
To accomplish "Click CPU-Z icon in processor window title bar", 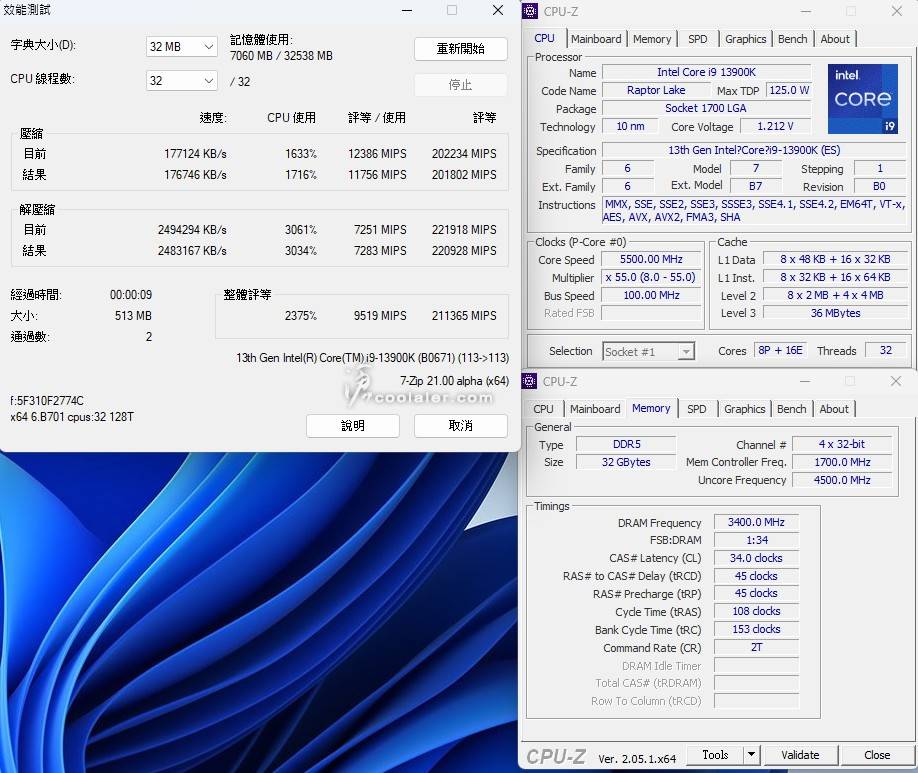I will click(530, 12).
